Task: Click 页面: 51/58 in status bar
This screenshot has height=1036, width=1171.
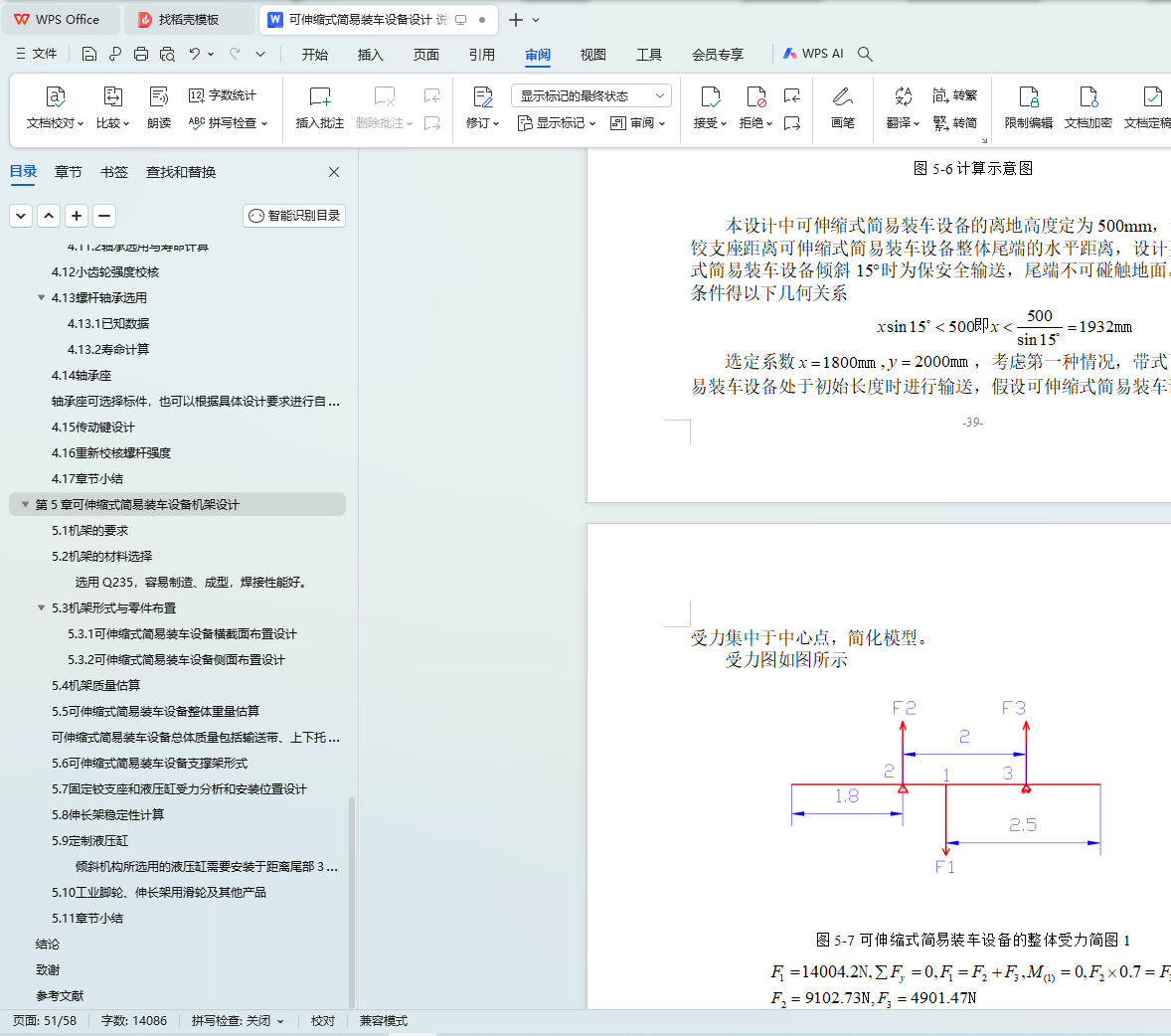Action: 45,1021
